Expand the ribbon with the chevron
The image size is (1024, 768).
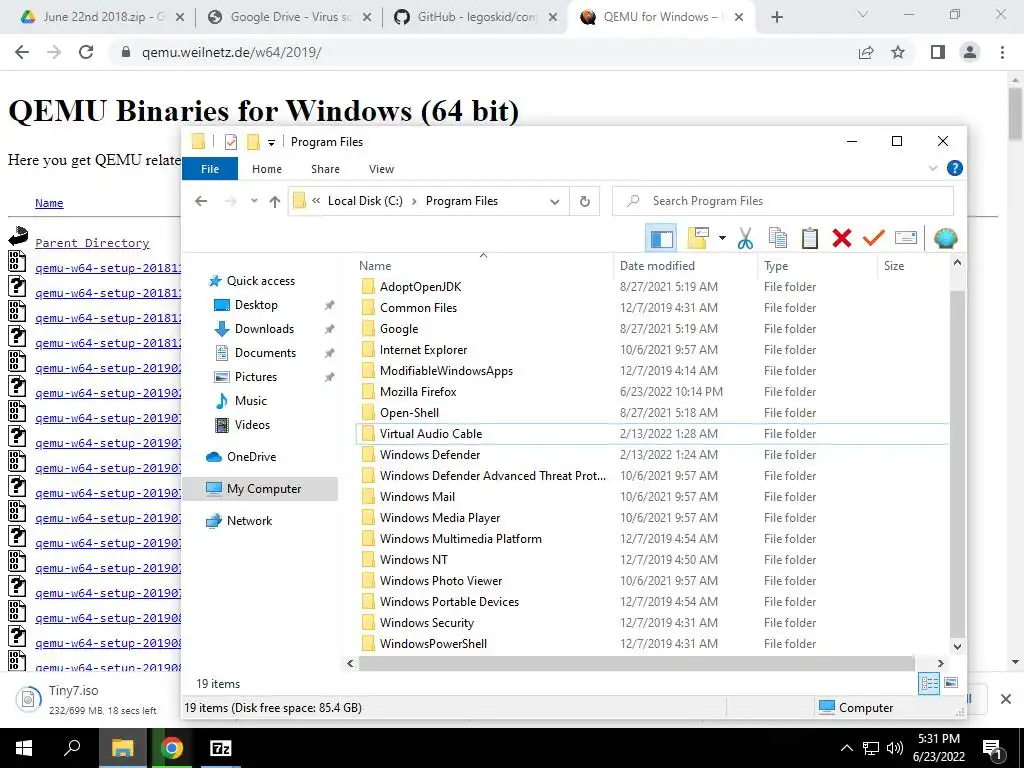point(933,168)
